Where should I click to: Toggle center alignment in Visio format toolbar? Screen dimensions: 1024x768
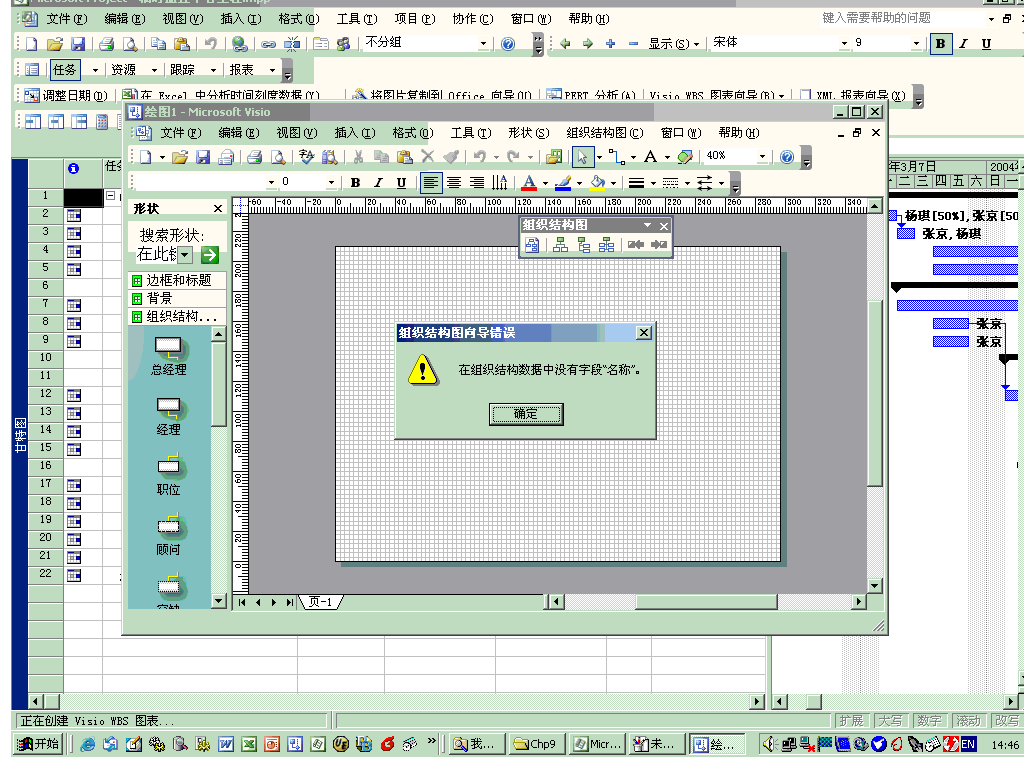pos(454,183)
